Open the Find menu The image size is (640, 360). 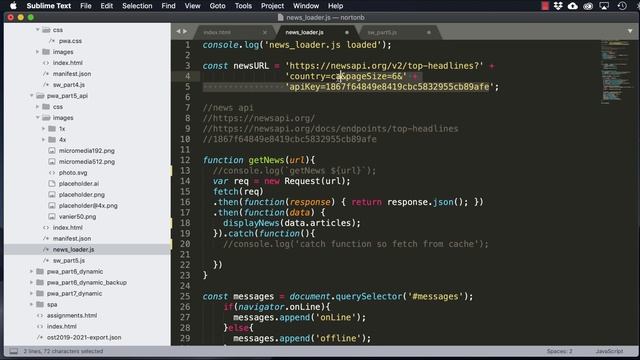(168, 6)
